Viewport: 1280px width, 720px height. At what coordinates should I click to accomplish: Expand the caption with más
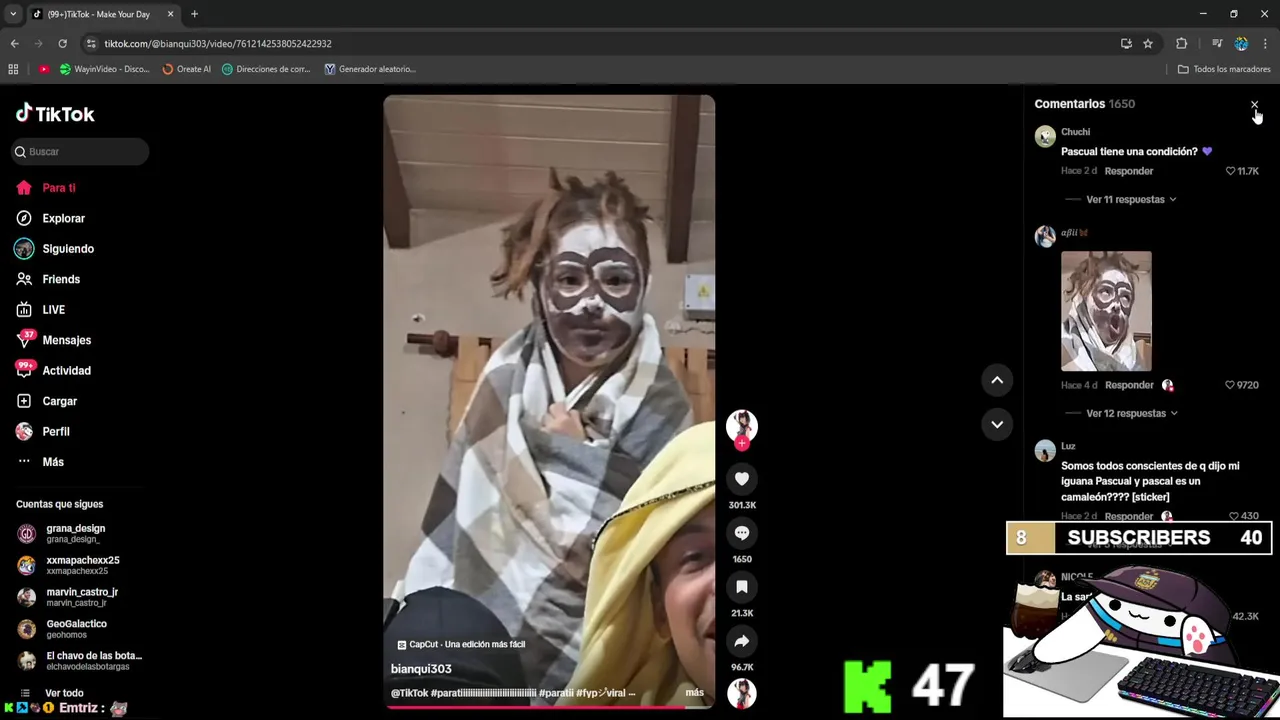(694, 692)
